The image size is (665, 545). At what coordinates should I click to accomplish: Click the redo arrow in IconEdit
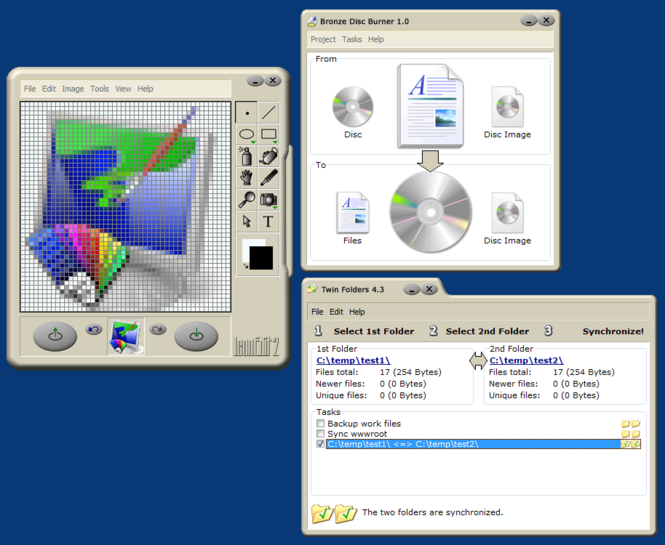click(x=158, y=329)
